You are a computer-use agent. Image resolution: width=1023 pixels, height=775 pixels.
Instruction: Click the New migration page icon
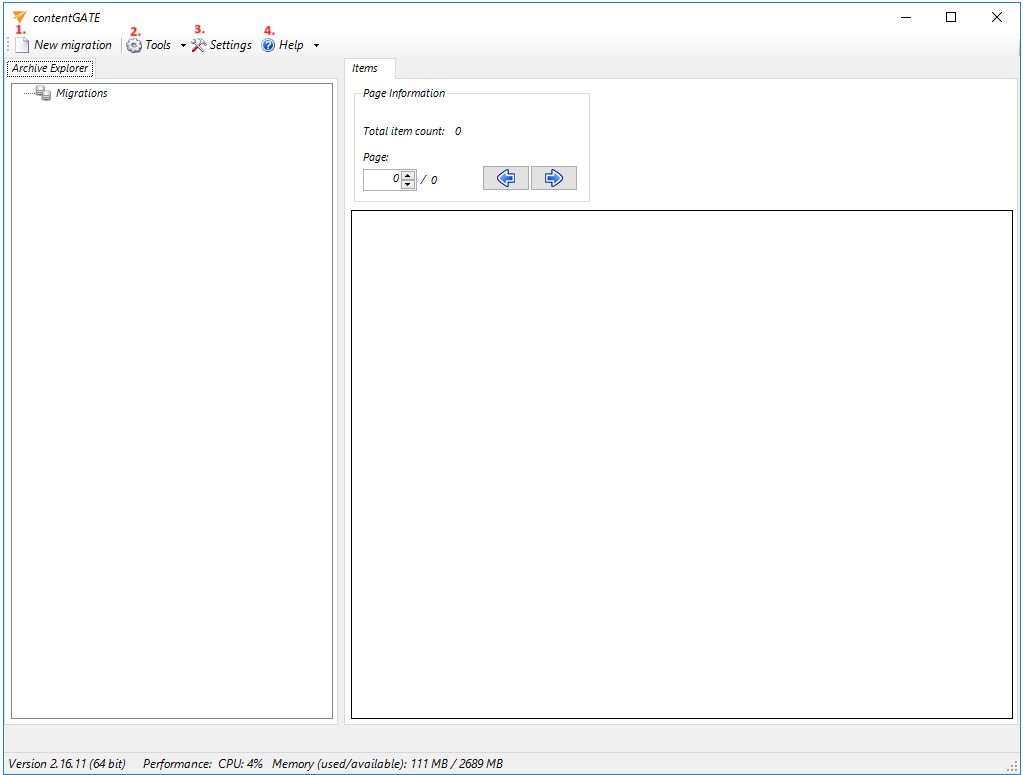tap(22, 45)
